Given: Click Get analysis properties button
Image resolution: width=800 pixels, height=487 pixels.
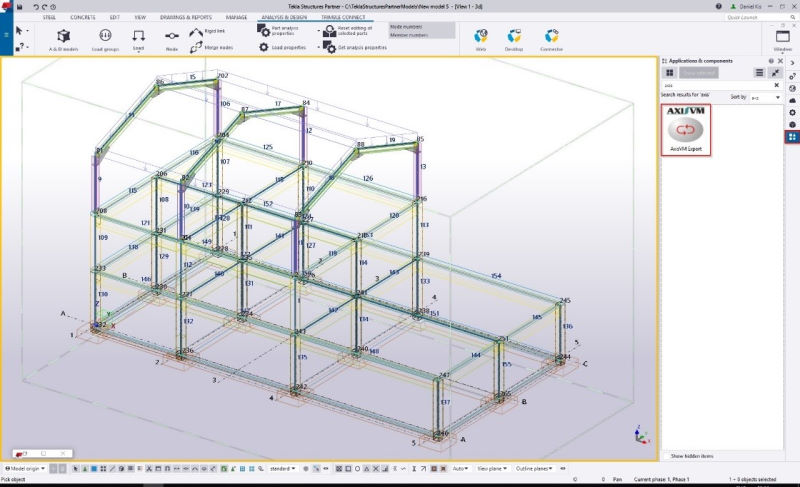Looking at the screenshot, I should click(354, 47).
